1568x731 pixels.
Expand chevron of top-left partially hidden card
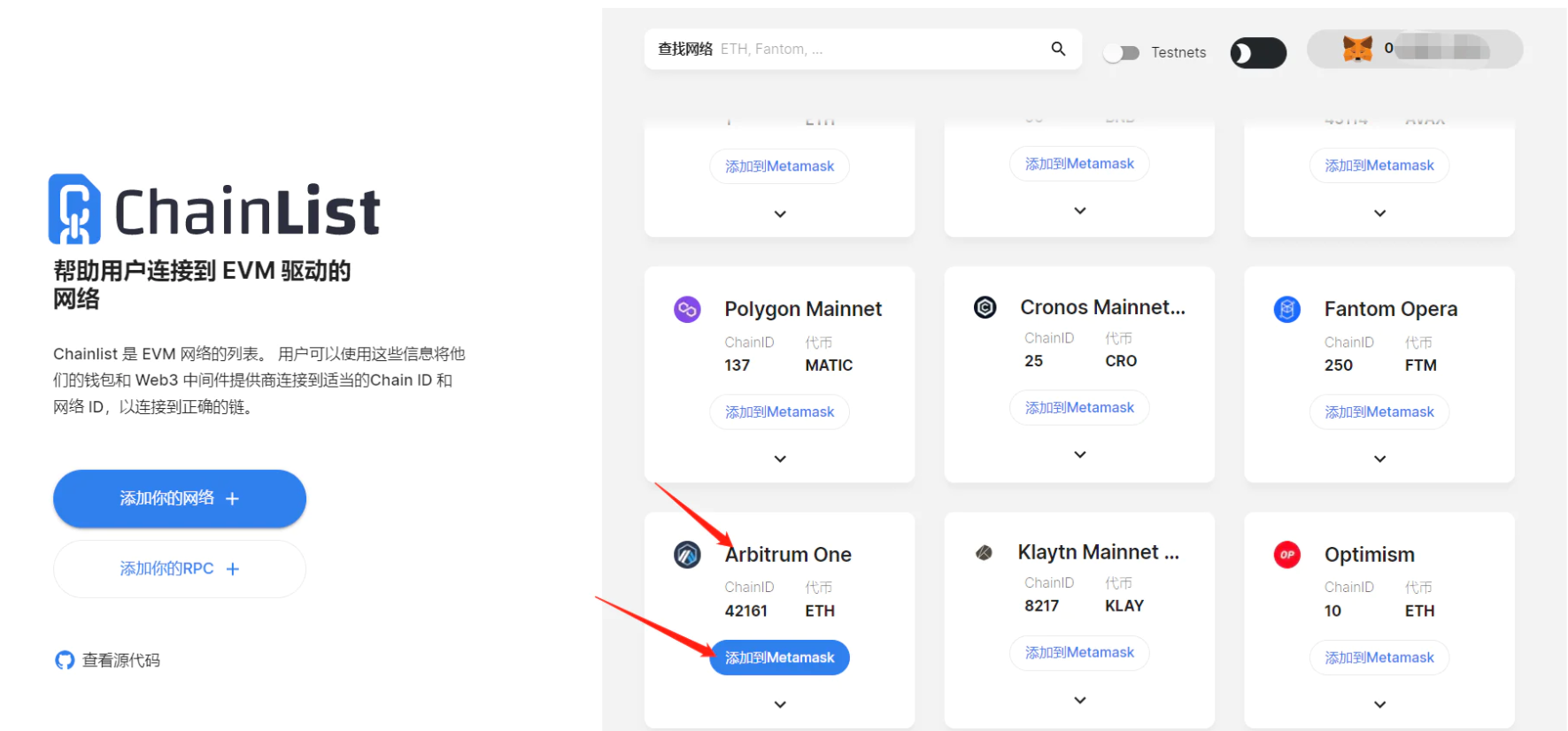click(x=780, y=213)
